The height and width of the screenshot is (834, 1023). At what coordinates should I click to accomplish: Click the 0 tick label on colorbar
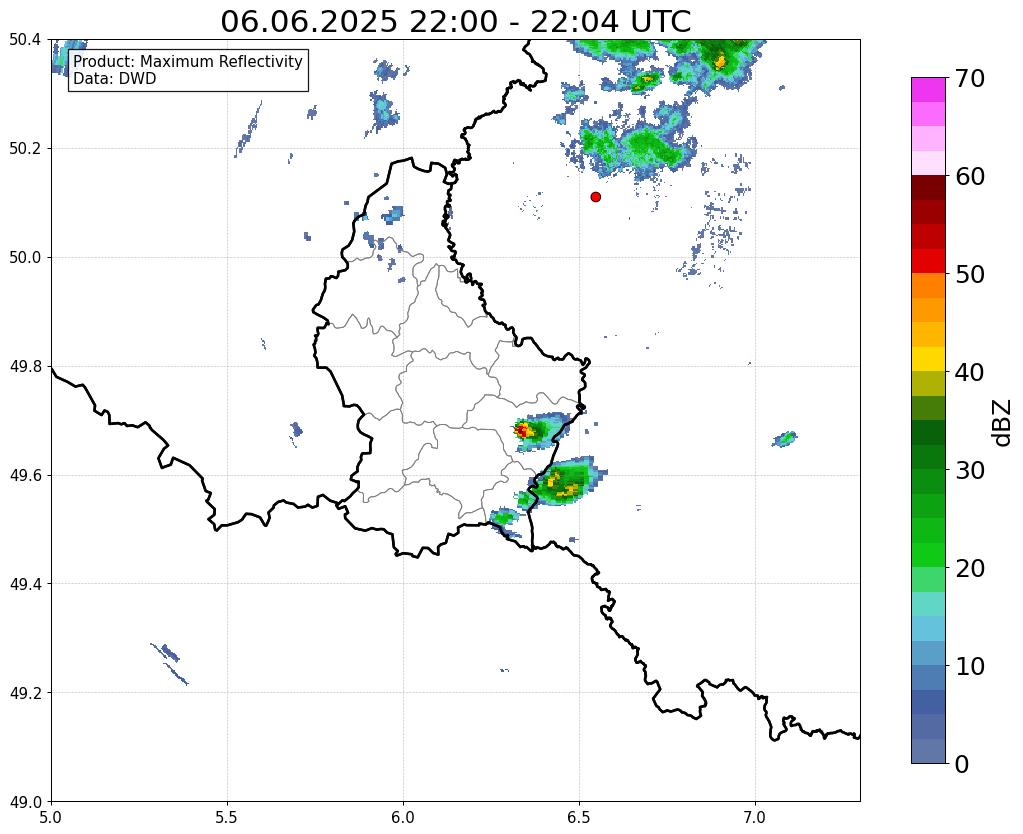point(962,764)
